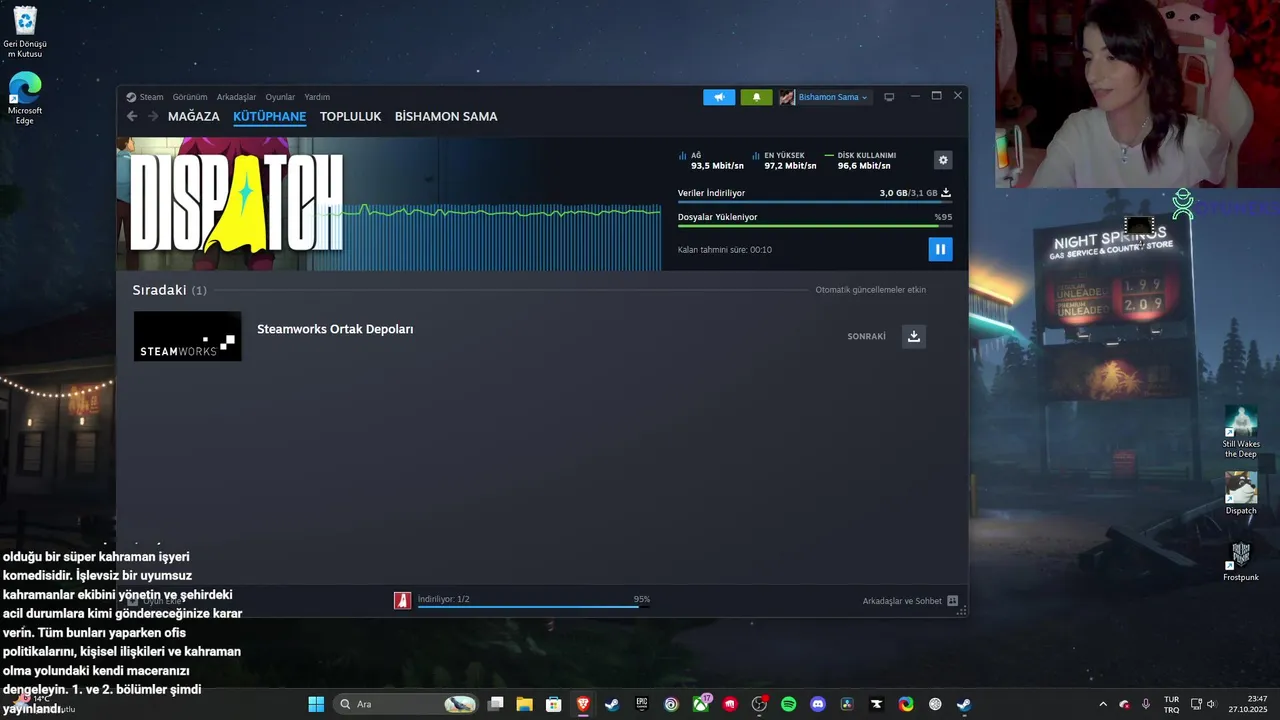This screenshot has height=720, width=1280.
Task: Click SONRAKİ label for Steamworks item
Action: (x=867, y=336)
